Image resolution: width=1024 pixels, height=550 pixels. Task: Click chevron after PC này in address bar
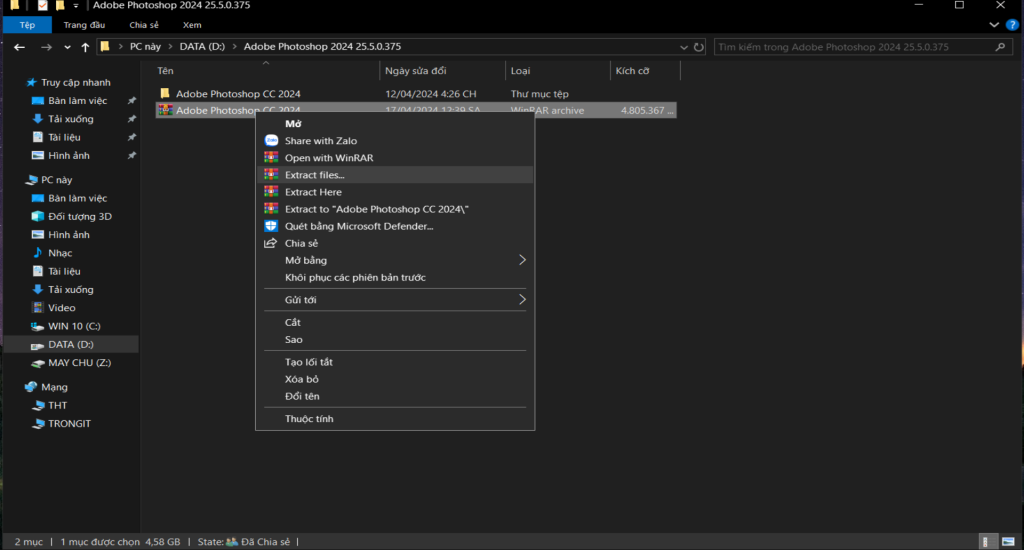click(170, 47)
